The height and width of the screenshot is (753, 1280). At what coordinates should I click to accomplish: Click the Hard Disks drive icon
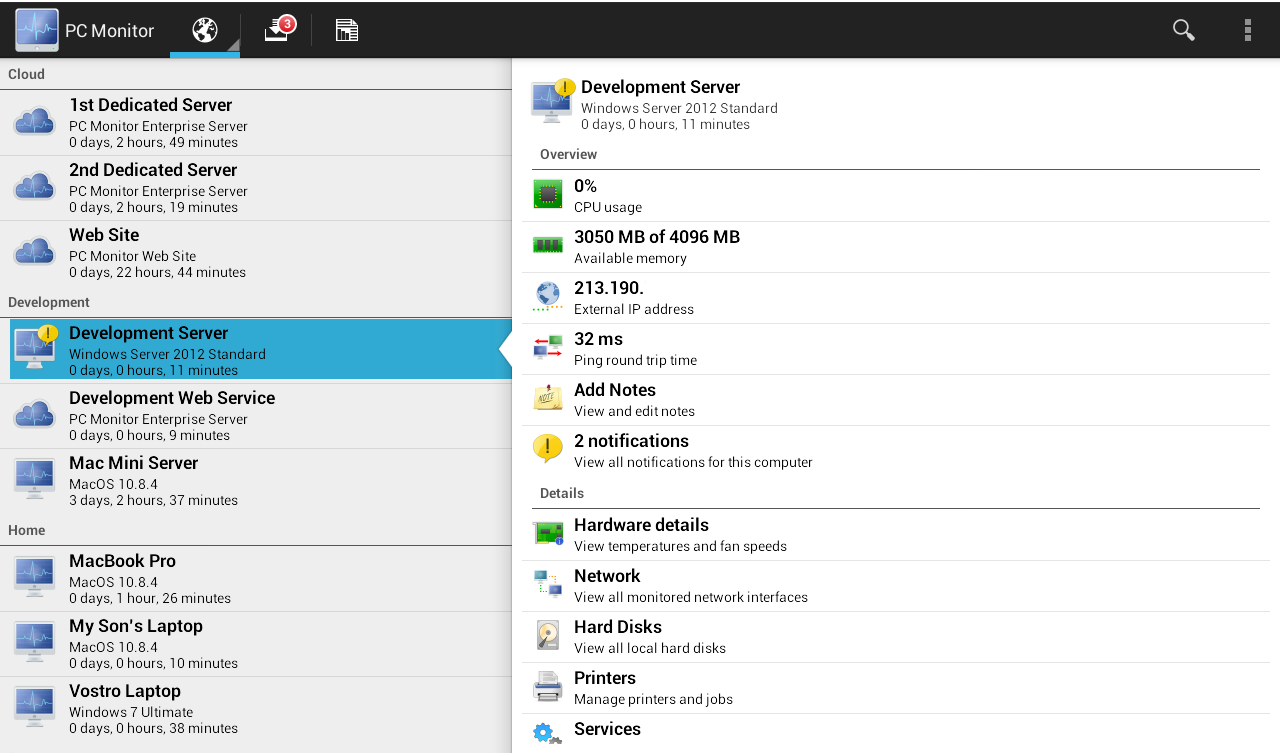click(x=548, y=635)
